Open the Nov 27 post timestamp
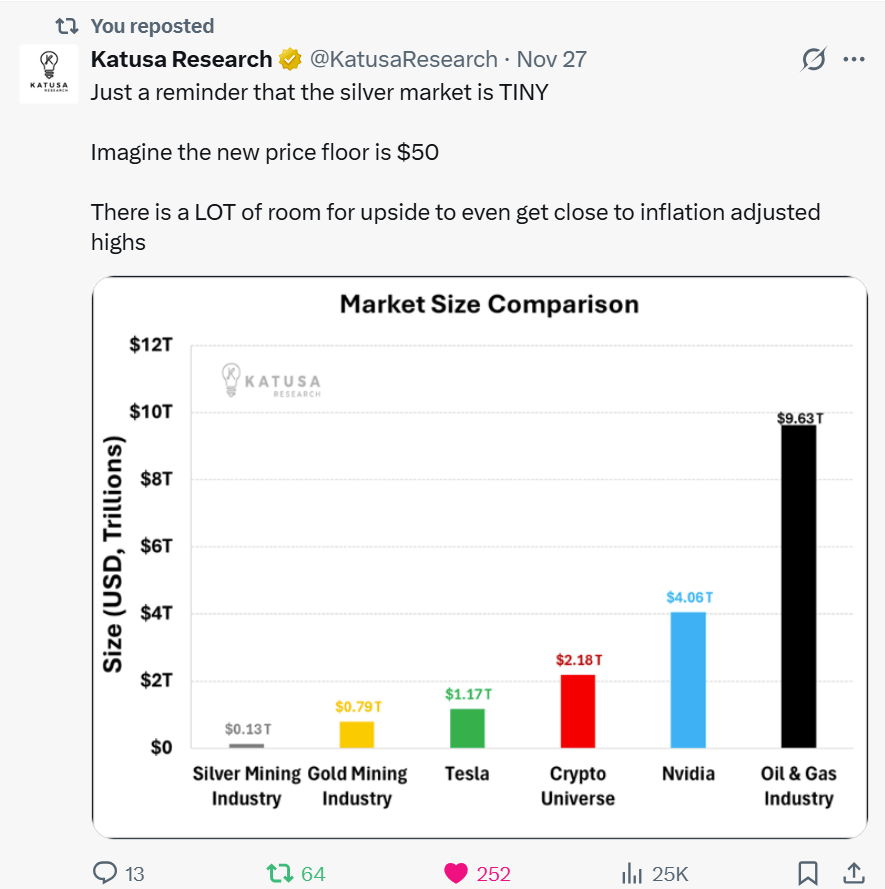The image size is (885, 889). coord(551,60)
